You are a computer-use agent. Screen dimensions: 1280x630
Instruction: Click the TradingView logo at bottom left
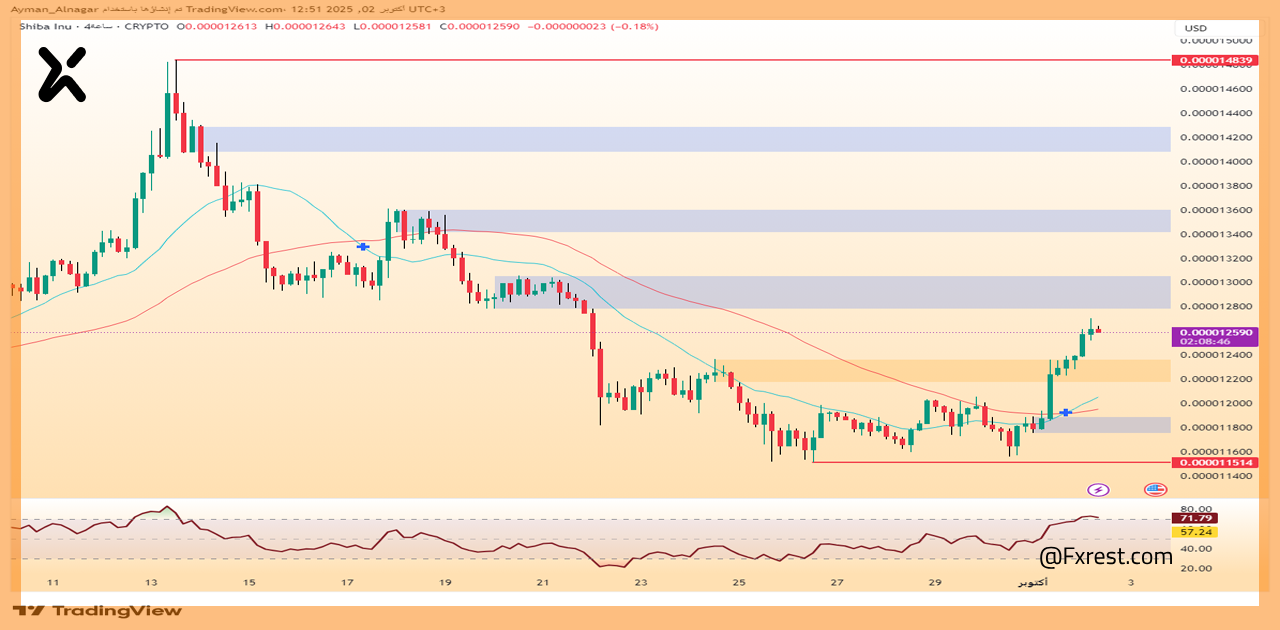(x=98, y=610)
